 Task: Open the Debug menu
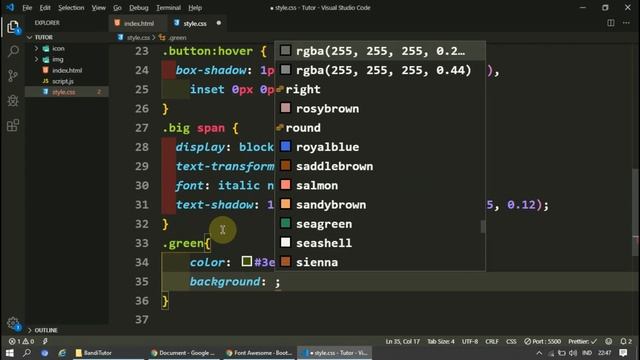coord(139,7)
